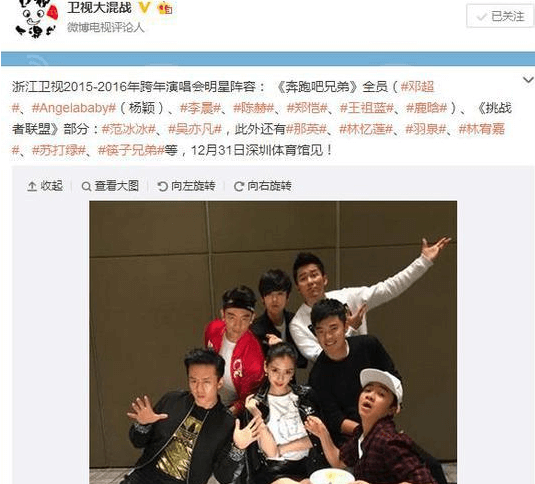
Task: Rotate image left with 向左旋转
Action: (186, 186)
